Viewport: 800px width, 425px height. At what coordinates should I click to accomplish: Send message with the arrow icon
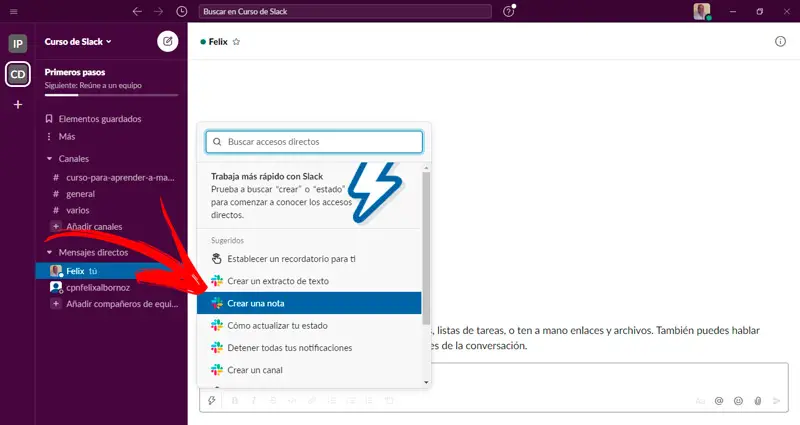click(777, 401)
